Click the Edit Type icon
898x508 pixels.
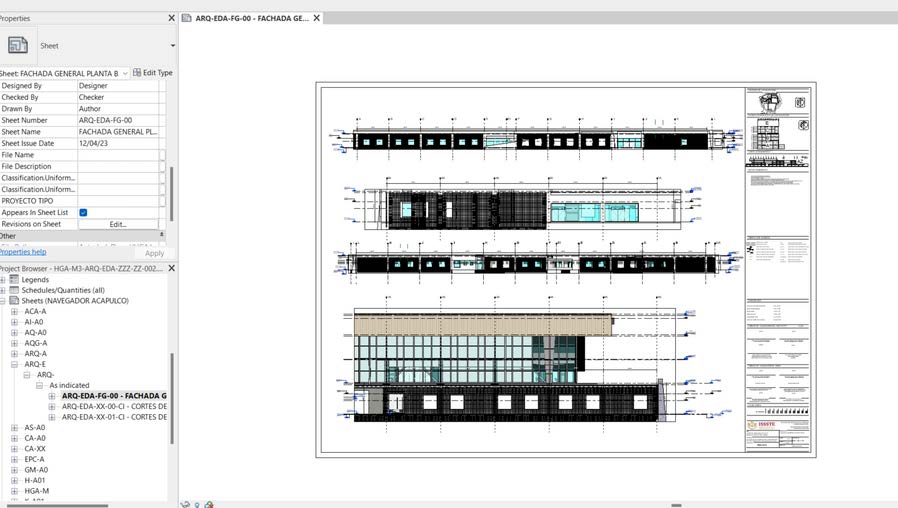pyautogui.click(x=137, y=73)
